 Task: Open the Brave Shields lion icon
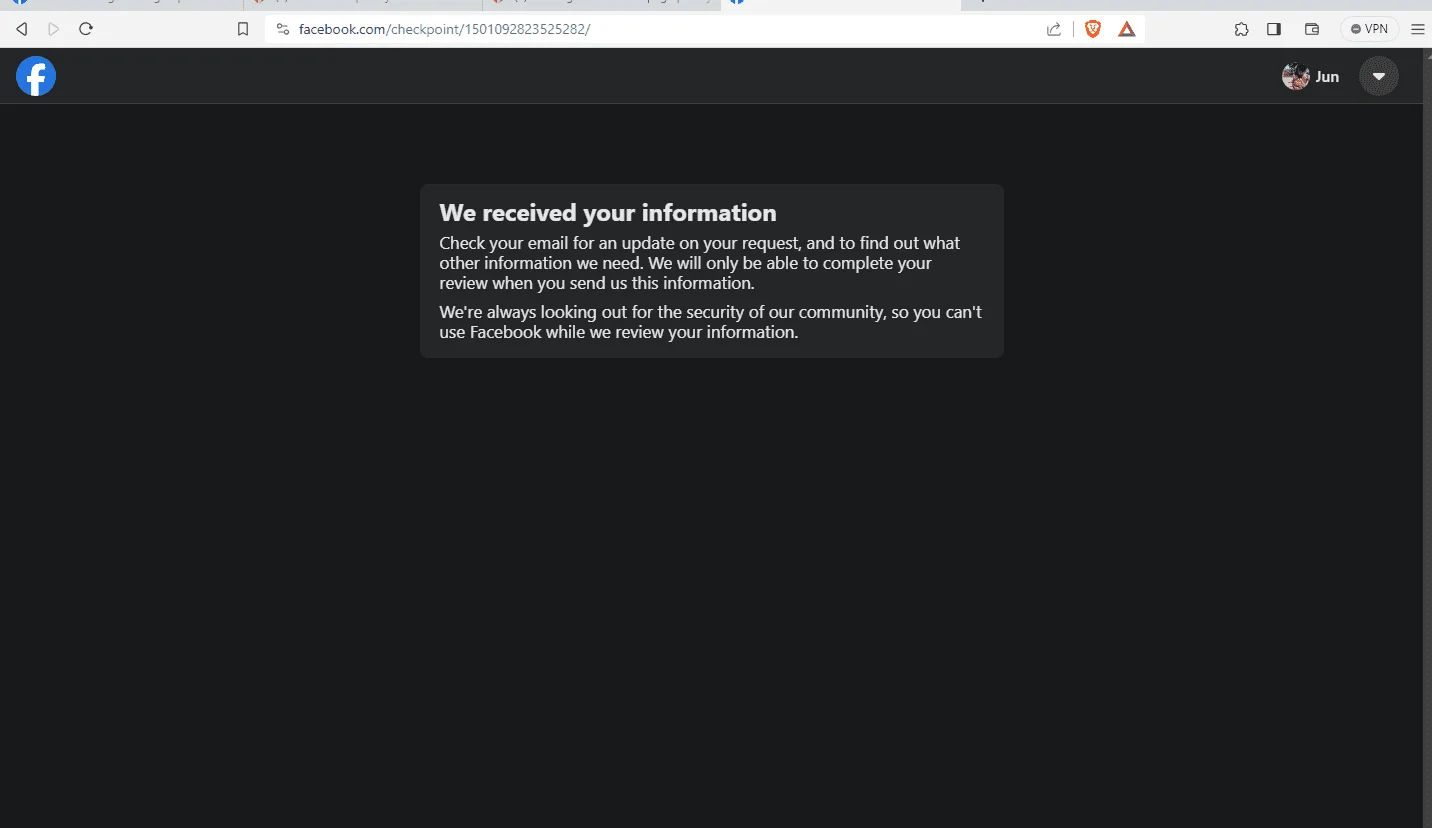[x=1093, y=29]
